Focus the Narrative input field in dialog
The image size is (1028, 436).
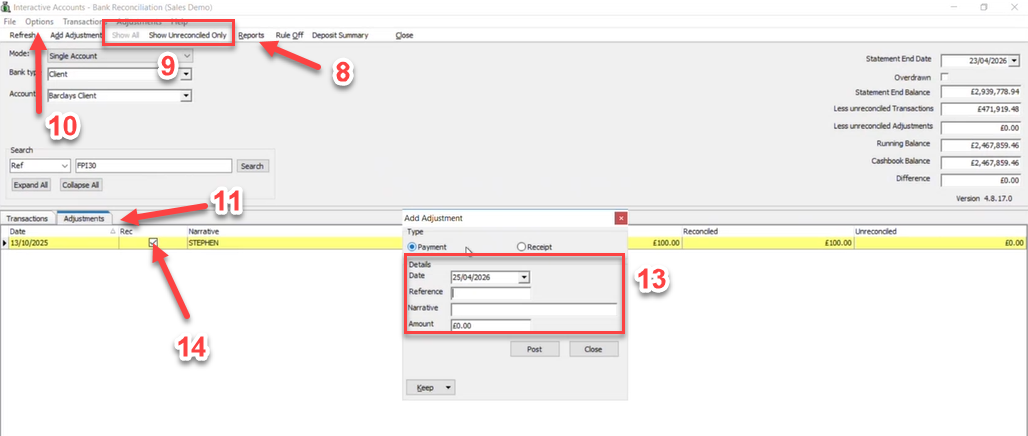tap(534, 309)
